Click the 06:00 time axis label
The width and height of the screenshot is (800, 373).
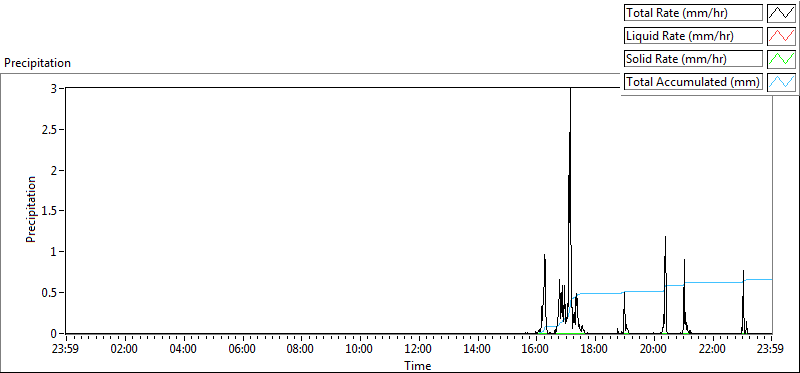242,350
